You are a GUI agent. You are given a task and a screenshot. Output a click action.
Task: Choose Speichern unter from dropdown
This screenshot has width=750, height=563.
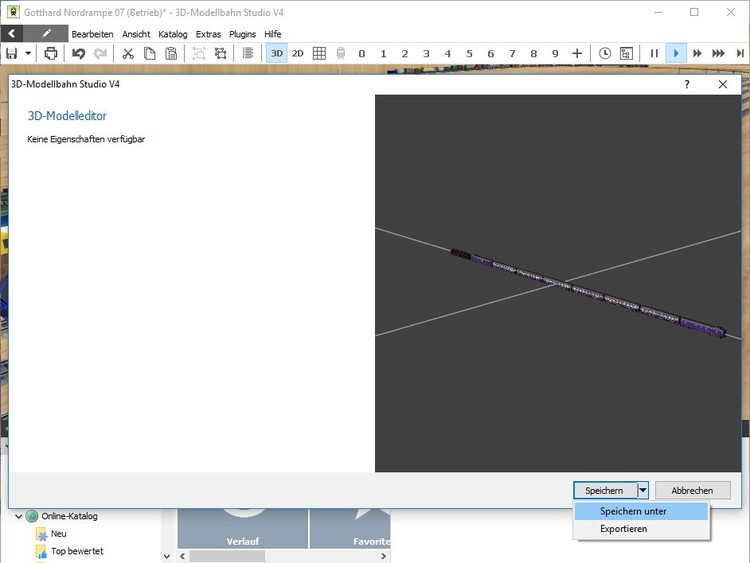click(x=641, y=511)
